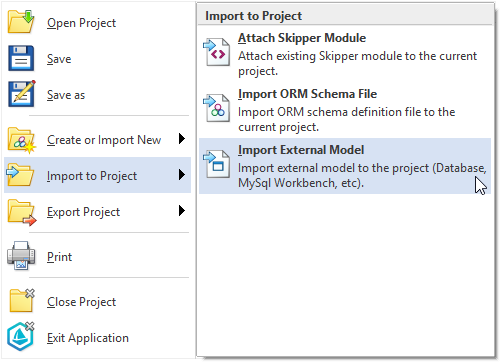500x362 pixels.
Task: Click the Attach Skipper Module file icon
Action: pyautogui.click(x=216, y=52)
